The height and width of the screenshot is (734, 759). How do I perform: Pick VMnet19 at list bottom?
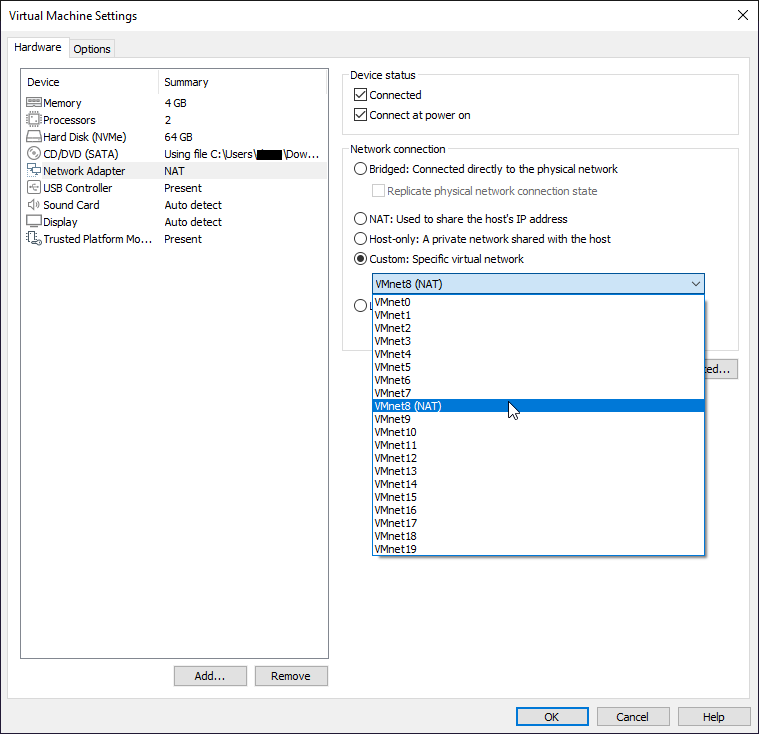538,549
